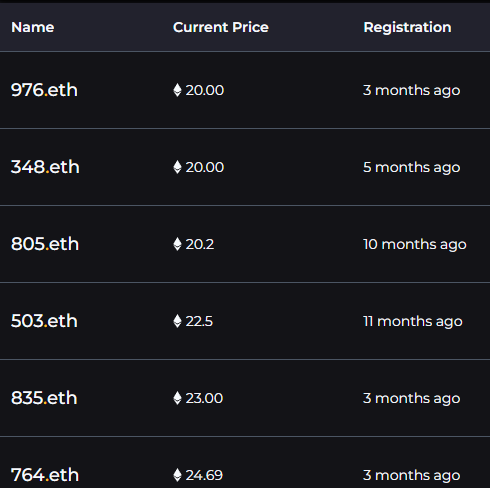
Task: Open the 976.eth domain listing
Action: (44, 90)
